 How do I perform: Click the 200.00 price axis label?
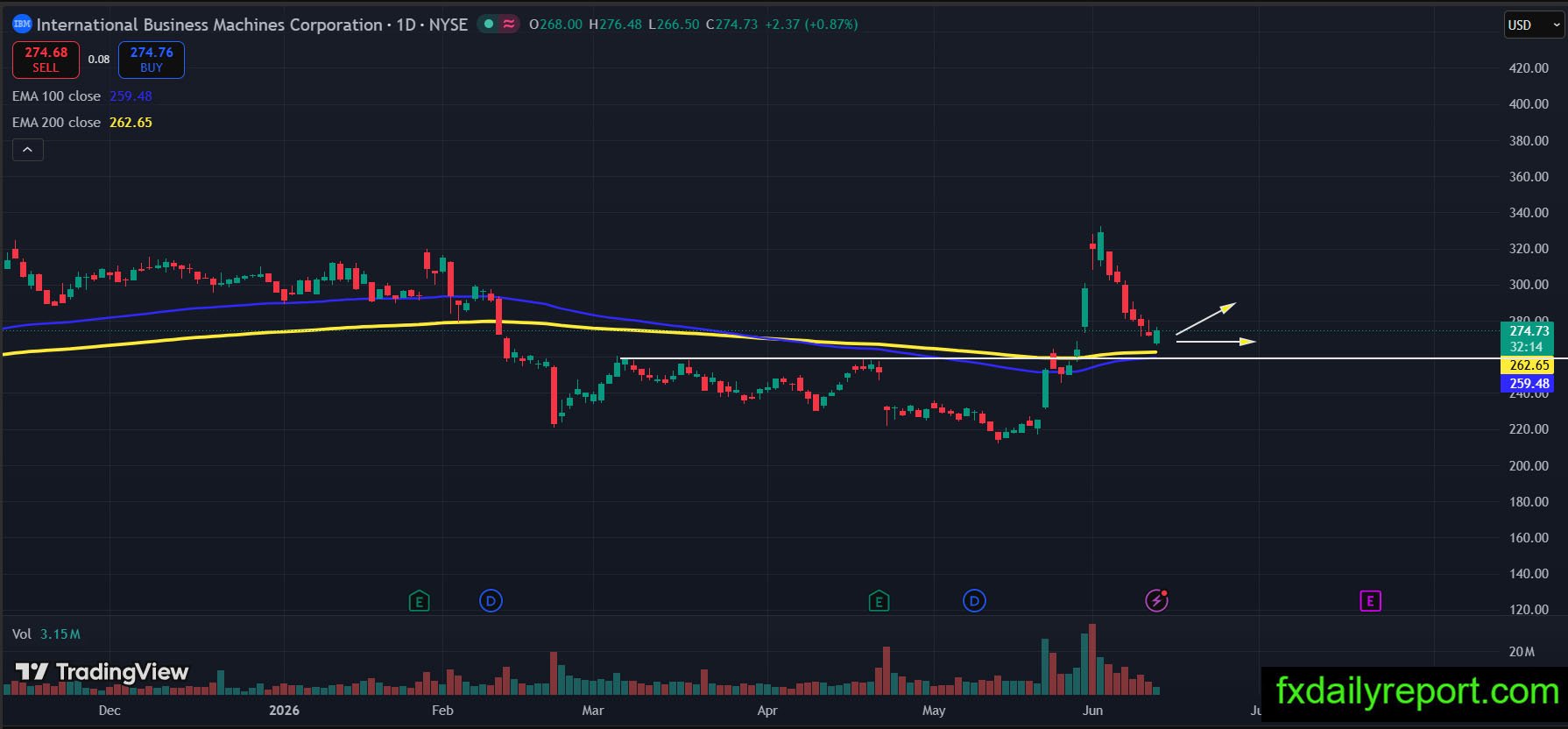coord(1529,466)
